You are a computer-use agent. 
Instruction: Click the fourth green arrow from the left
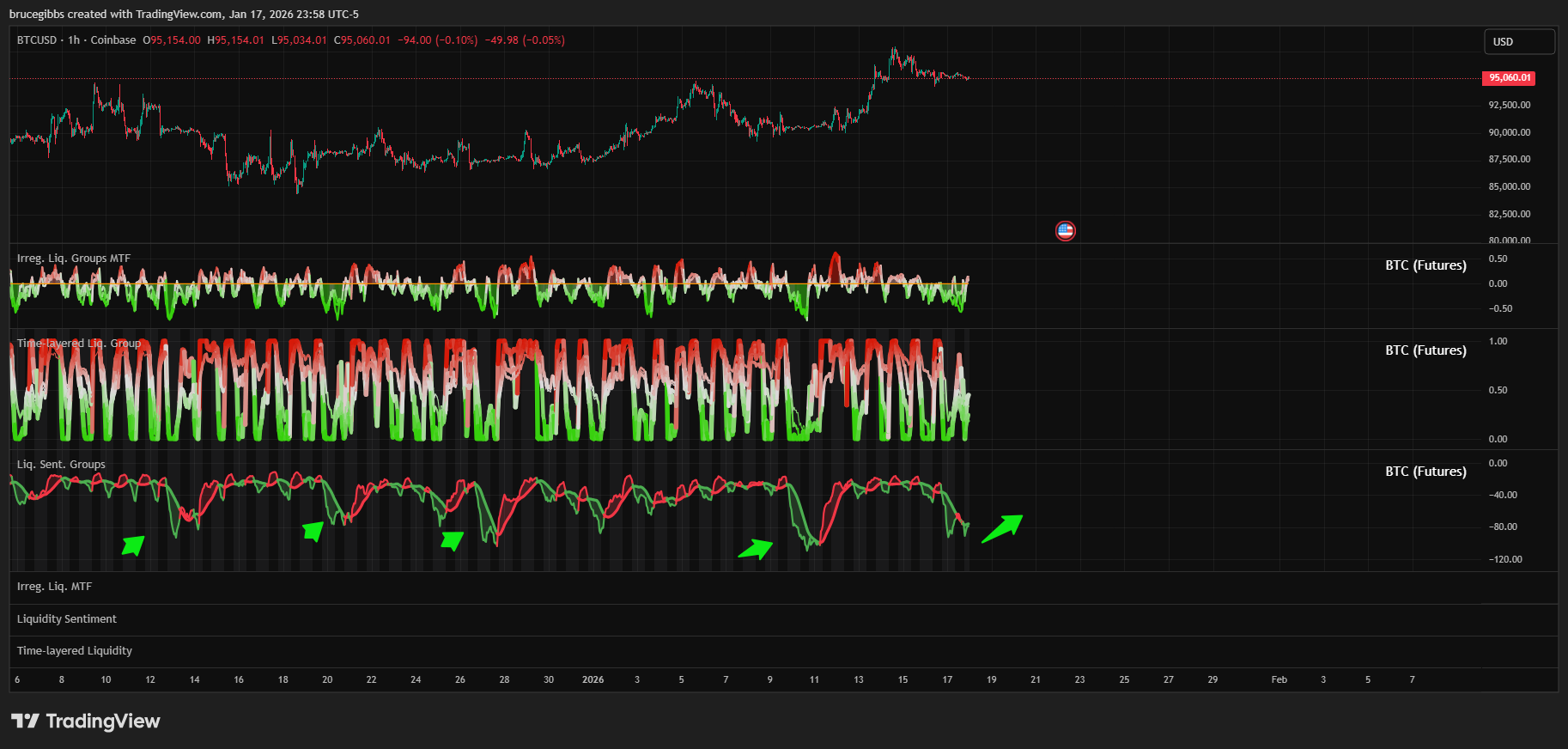[x=756, y=549]
